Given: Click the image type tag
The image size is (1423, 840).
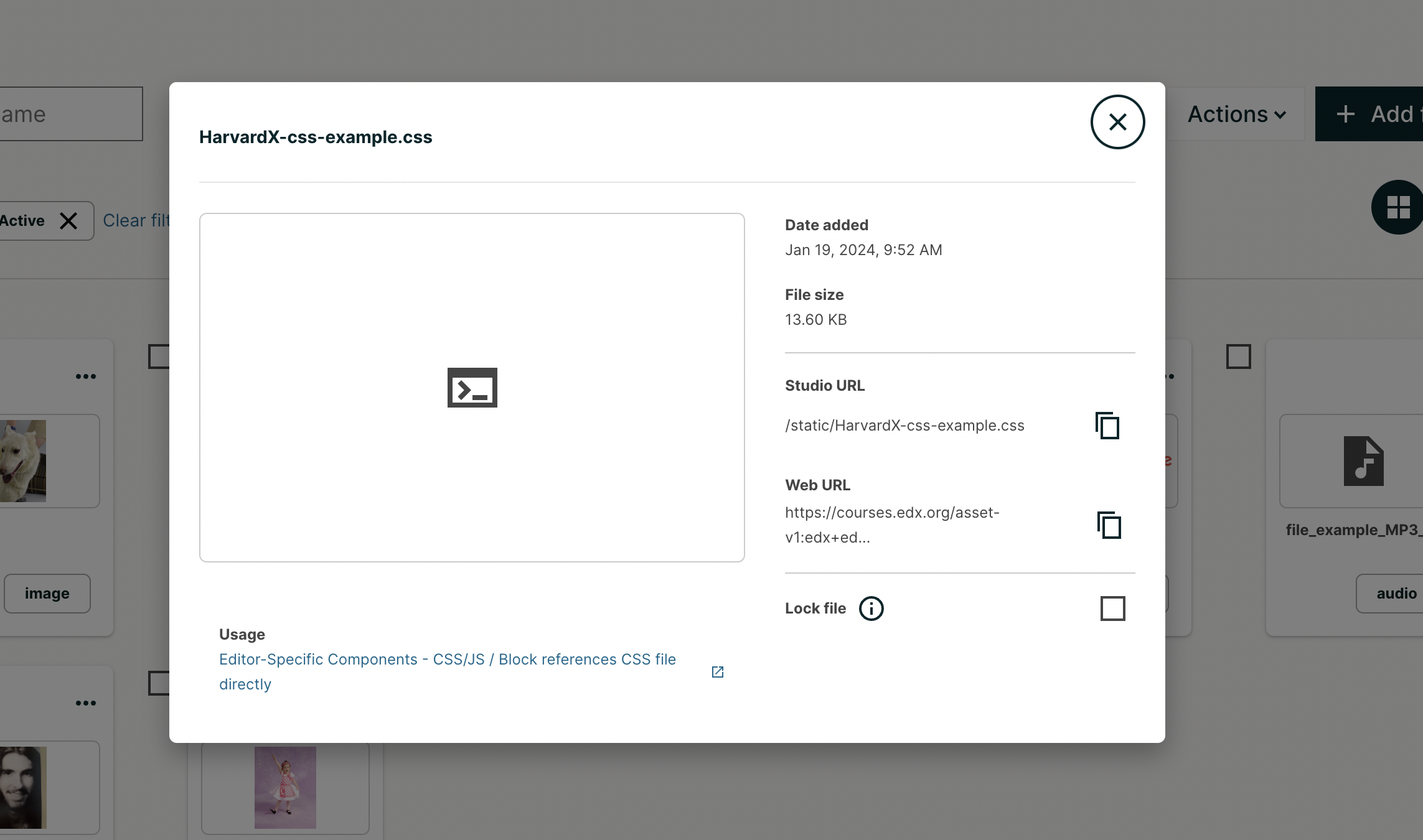Looking at the screenshot, I should pyautogui.click(x=47, y=593).
